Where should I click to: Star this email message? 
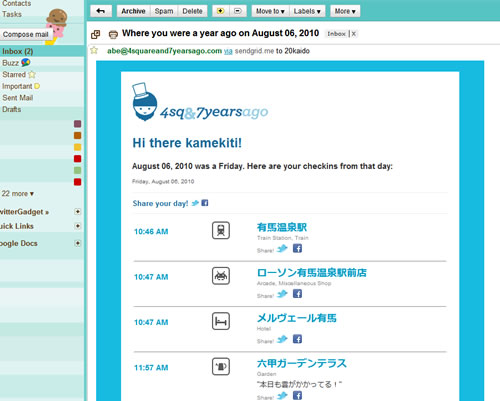click(94, 50)
